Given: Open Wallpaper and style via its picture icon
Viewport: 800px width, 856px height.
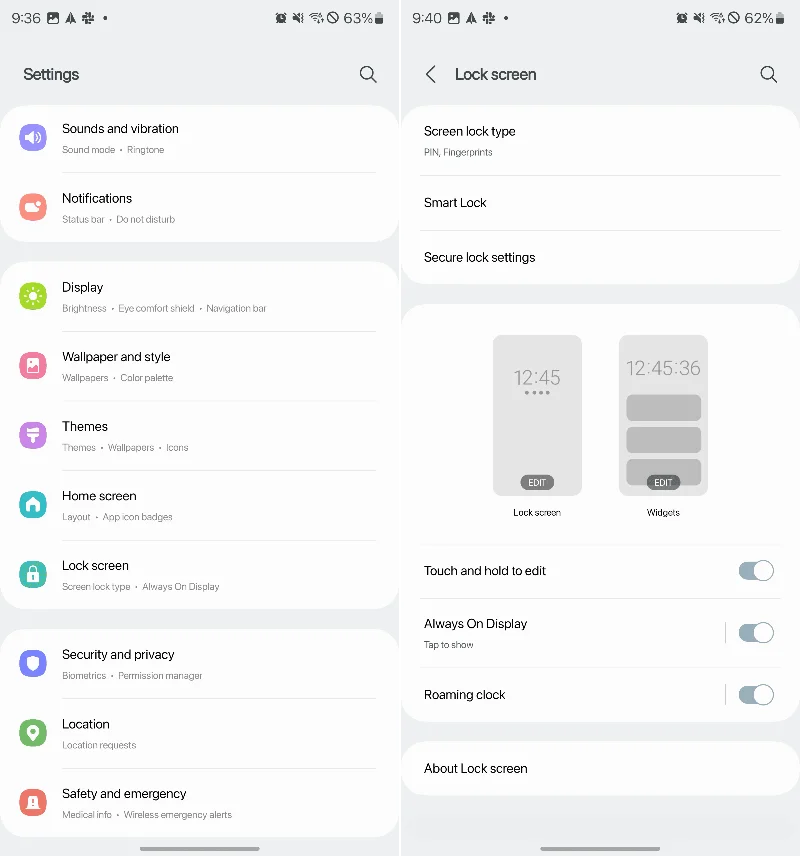Looking at the screenshot, I should click(x=33, y=366).
